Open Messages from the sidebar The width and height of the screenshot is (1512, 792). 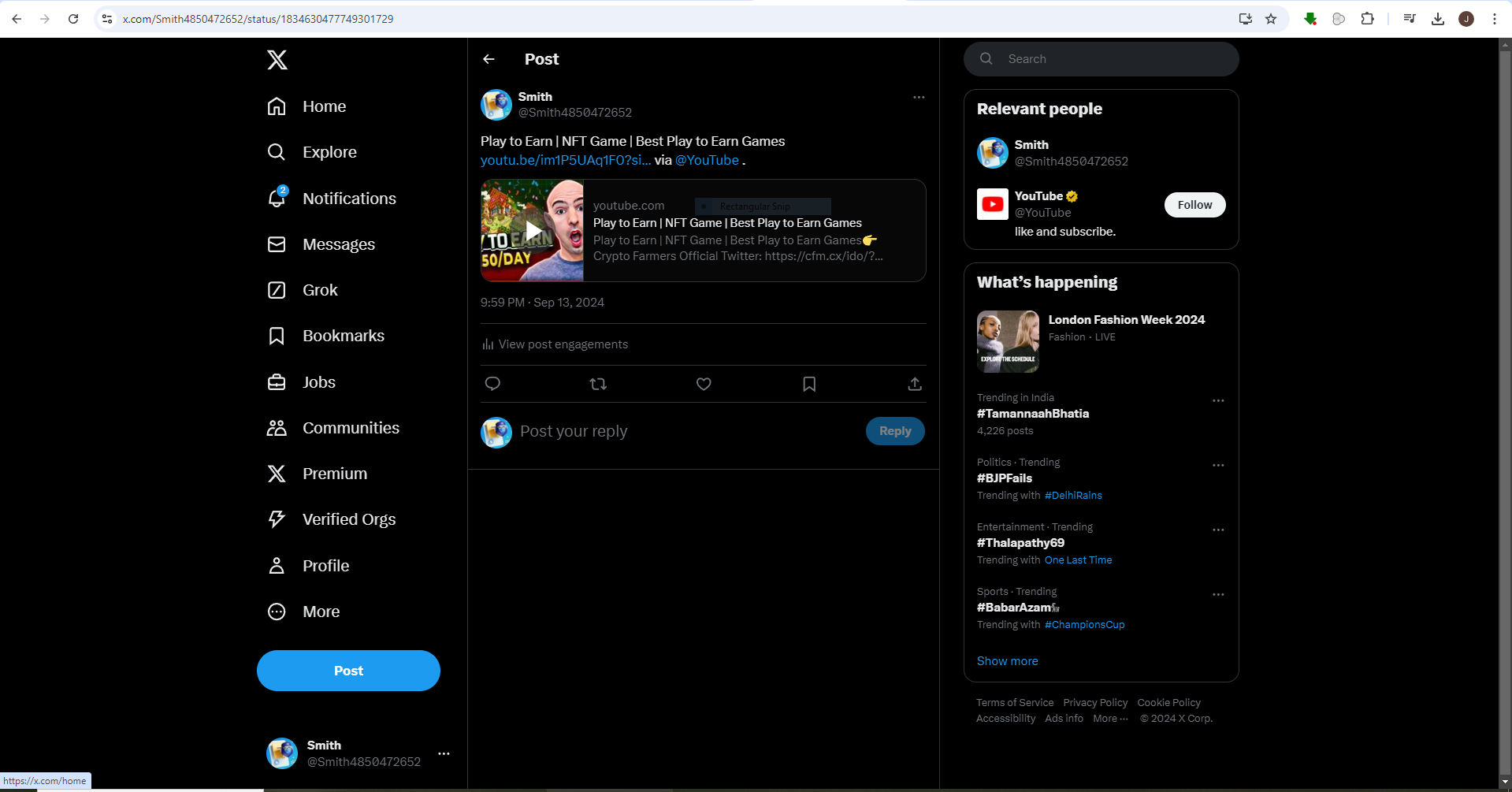coord(321,244)
